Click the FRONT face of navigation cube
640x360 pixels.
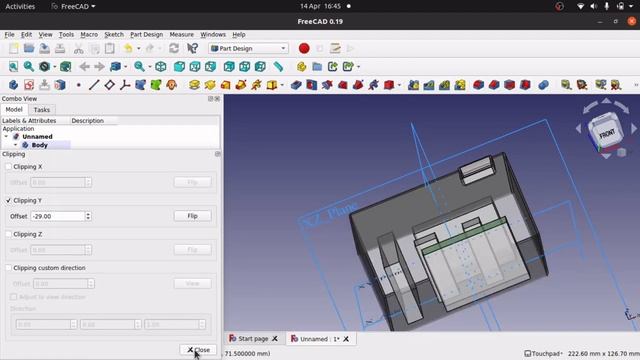click(607, 133)
